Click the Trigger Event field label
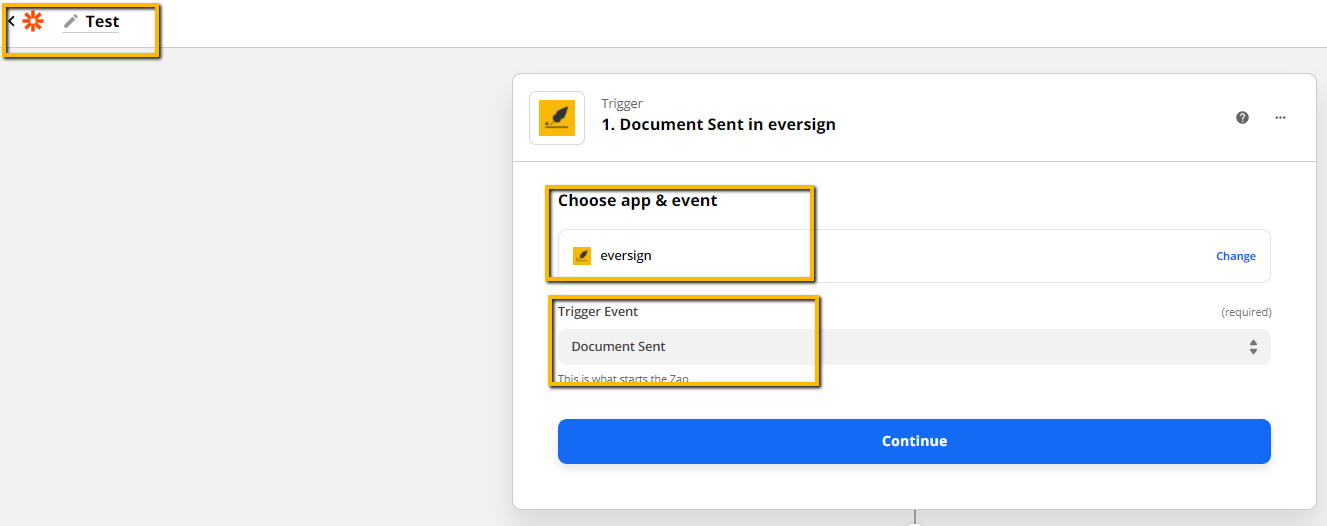 [598, 312]
